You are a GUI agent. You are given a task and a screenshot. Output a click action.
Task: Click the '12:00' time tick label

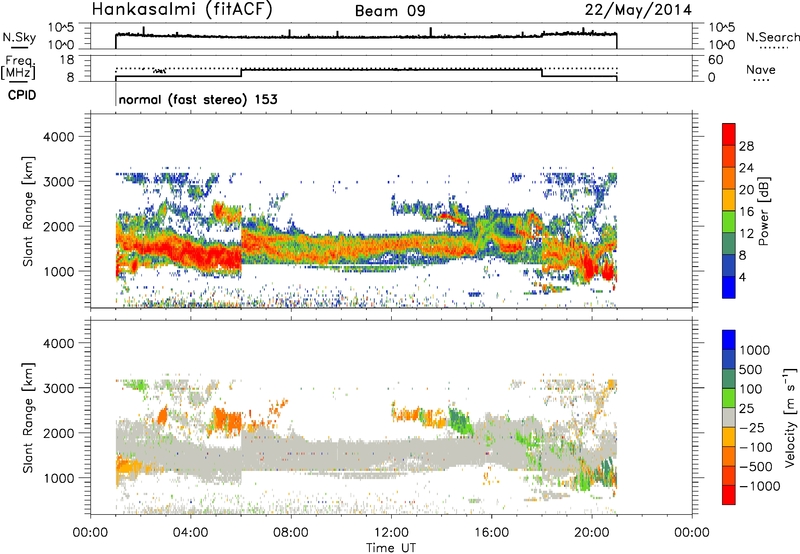tap(391, 533)
